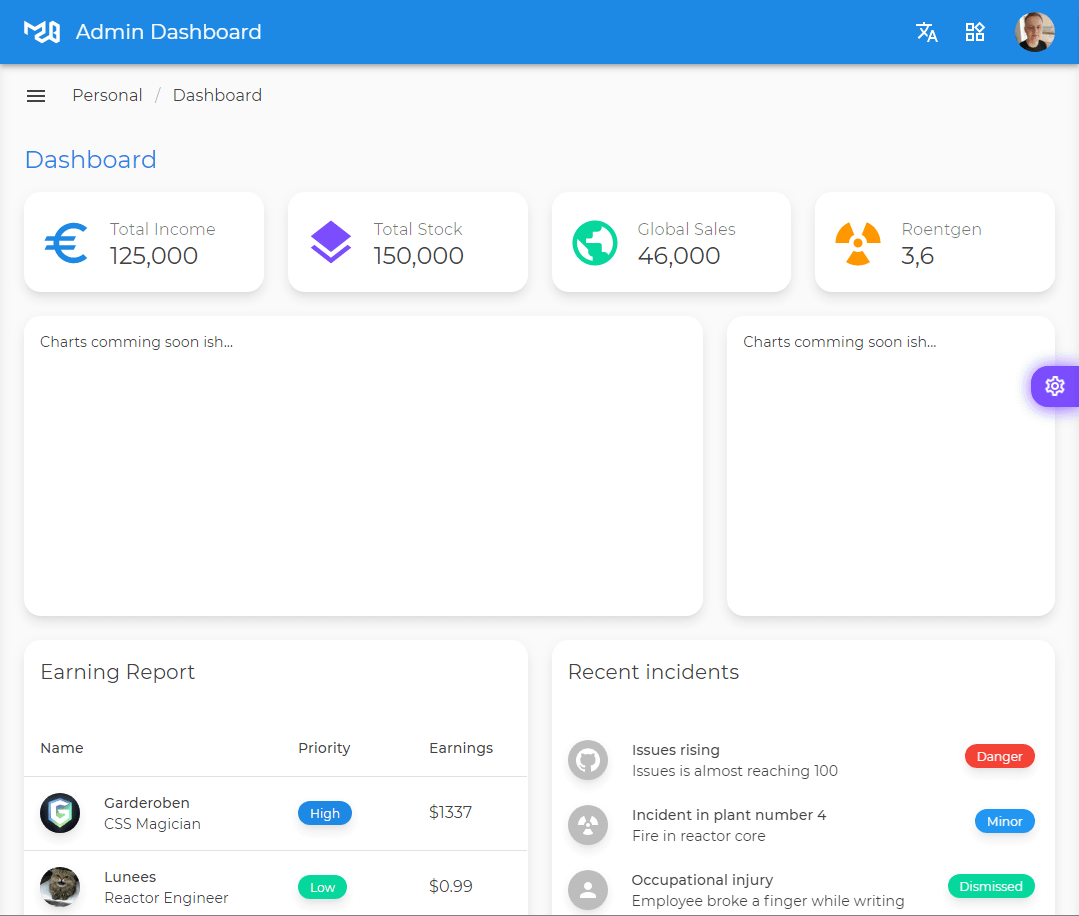The height and width of the screenshot is (916, 1079).
Task: Click the High priority badge for Garderoben
Action: [x=324, y=813]
